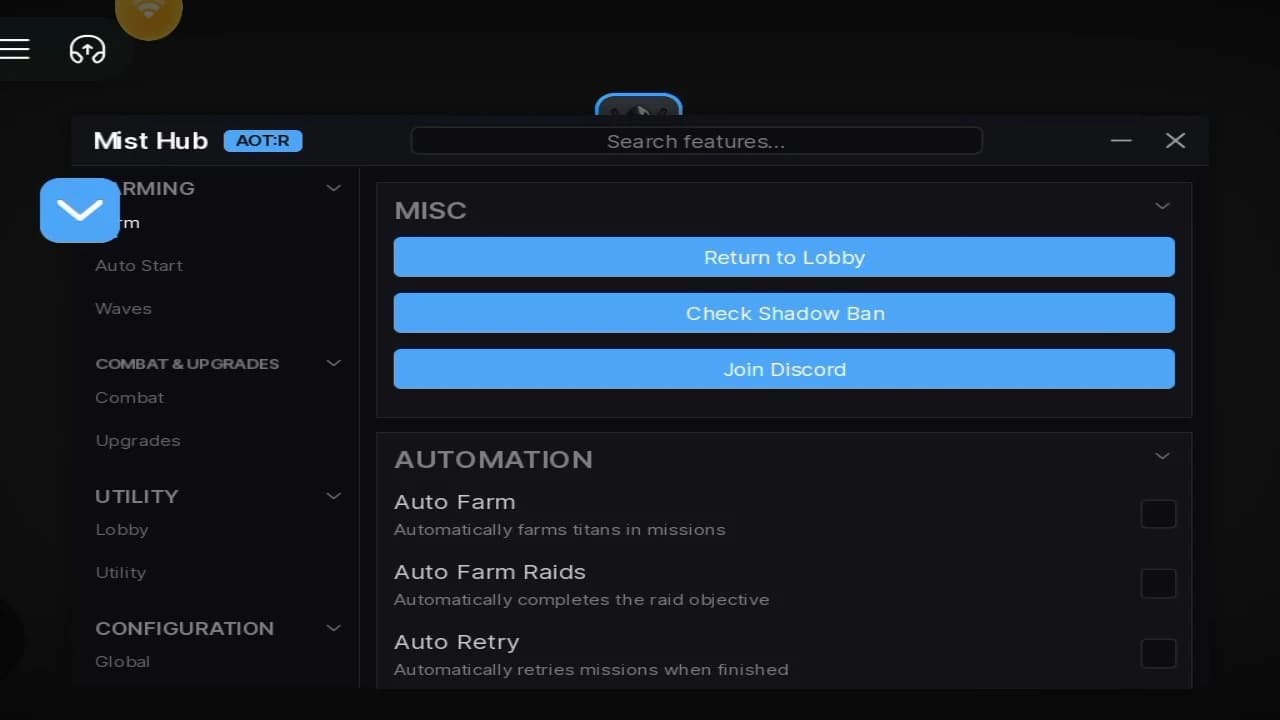Click the "Auto Retry" option label
Image resolution: width=1280 pixels, height=720 pixels.
tap(457, 642)
